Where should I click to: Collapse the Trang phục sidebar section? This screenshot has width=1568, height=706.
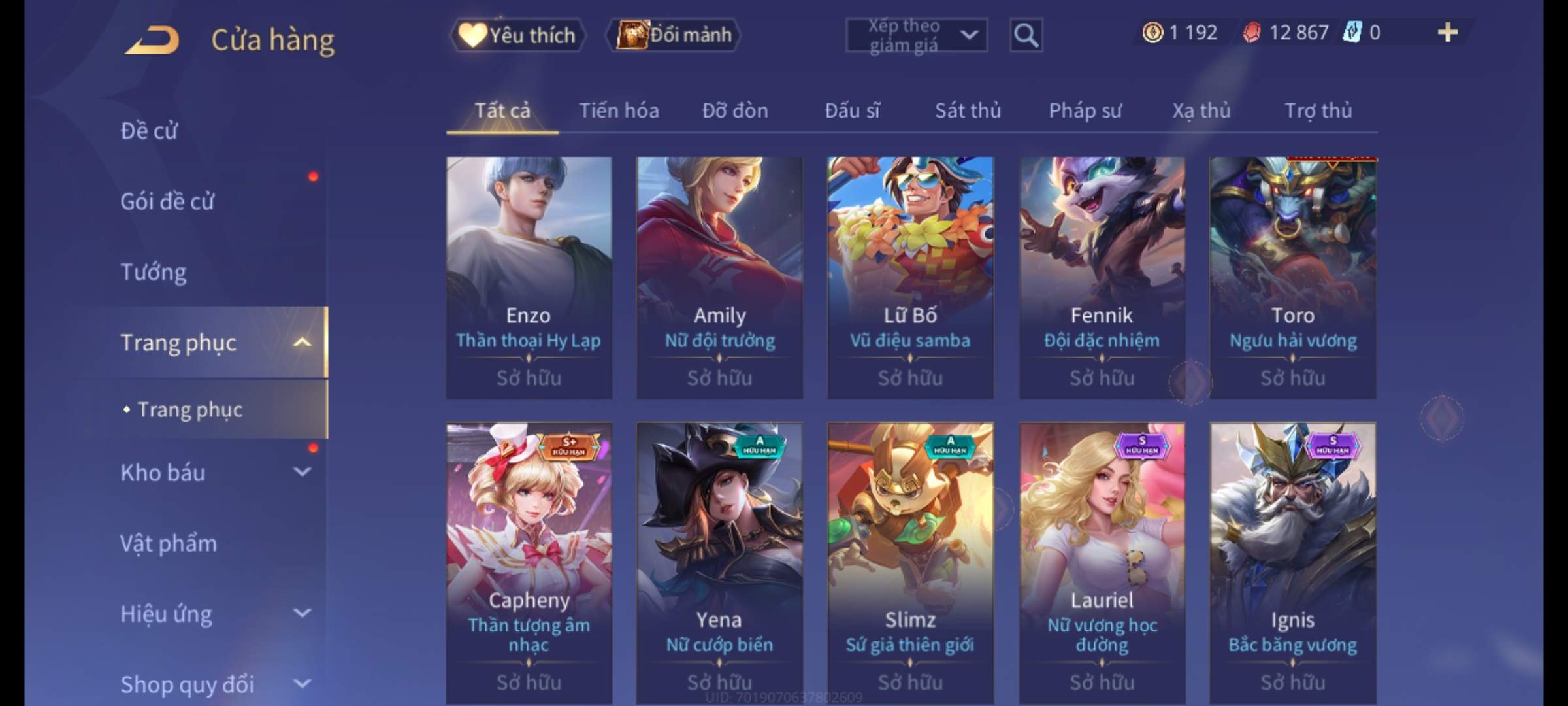(x=302, y=343)
